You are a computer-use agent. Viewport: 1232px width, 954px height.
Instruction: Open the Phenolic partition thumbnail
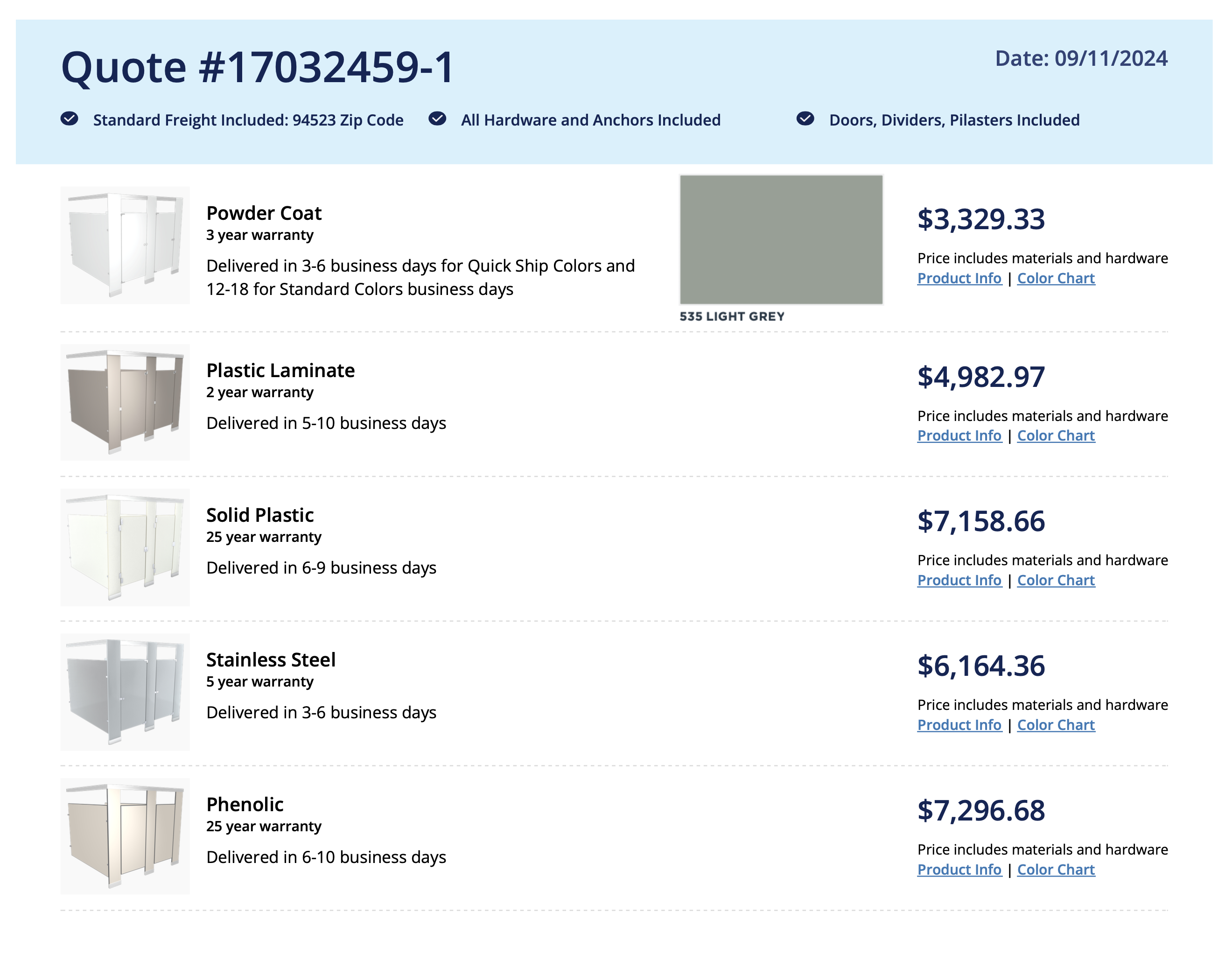(125, 836)
